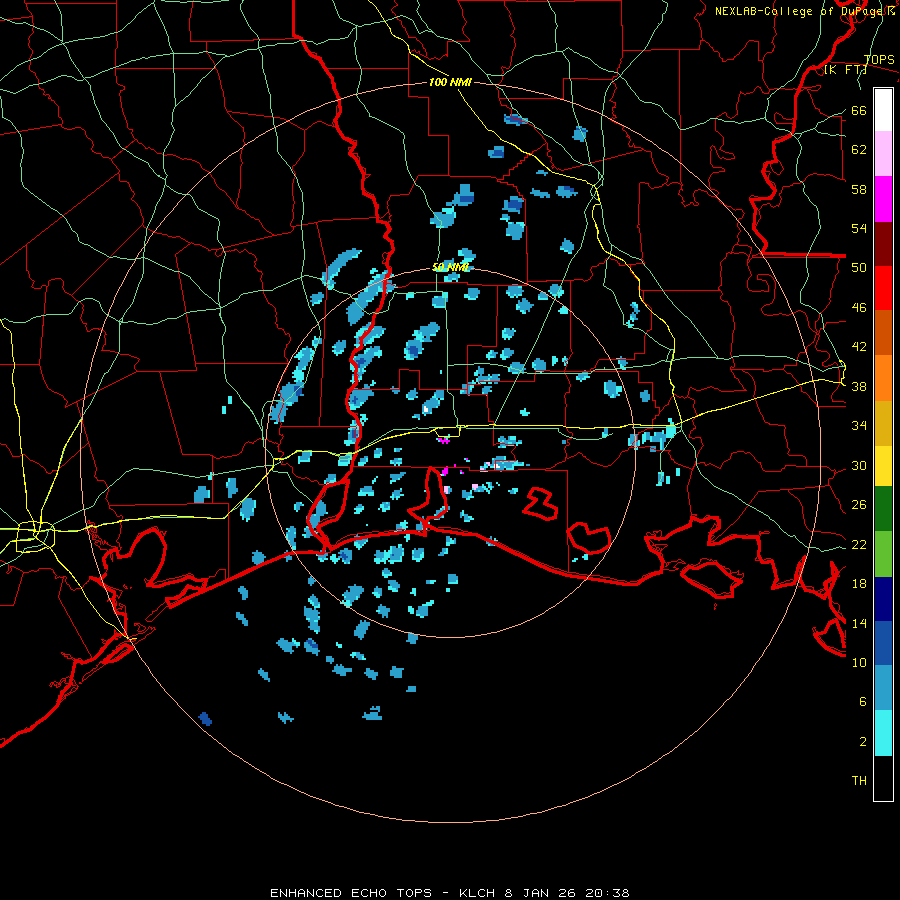Click the bright red 50 kft swatch
Screen dimensions: 900x900
(883, 288)
